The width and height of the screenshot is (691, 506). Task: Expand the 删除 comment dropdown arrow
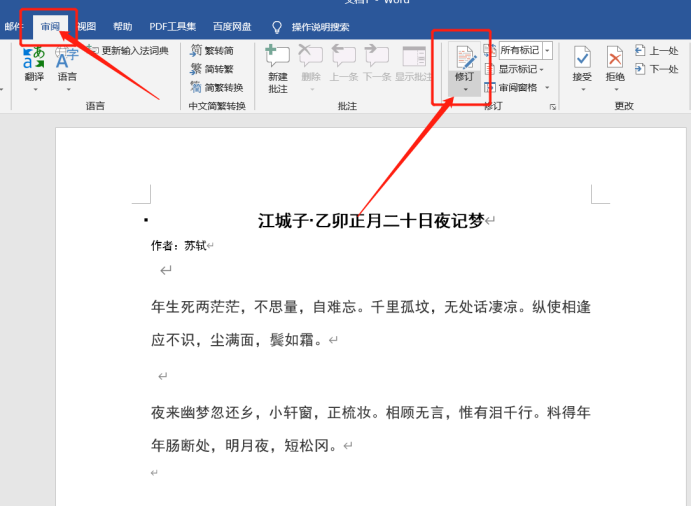click(x=312, y=89)
